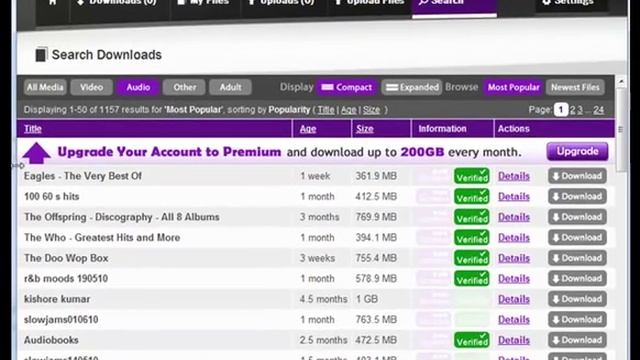Download r&b moods 190510

click(x=577, y=278)
